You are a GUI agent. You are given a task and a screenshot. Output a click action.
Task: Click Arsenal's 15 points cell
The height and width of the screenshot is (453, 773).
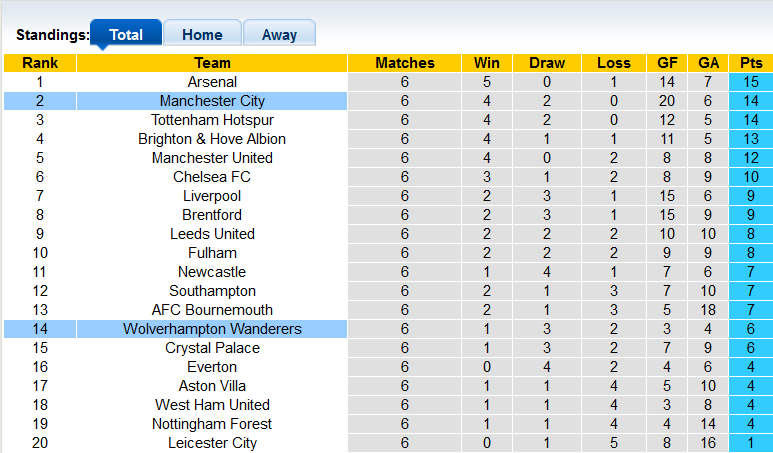point(751,82)
